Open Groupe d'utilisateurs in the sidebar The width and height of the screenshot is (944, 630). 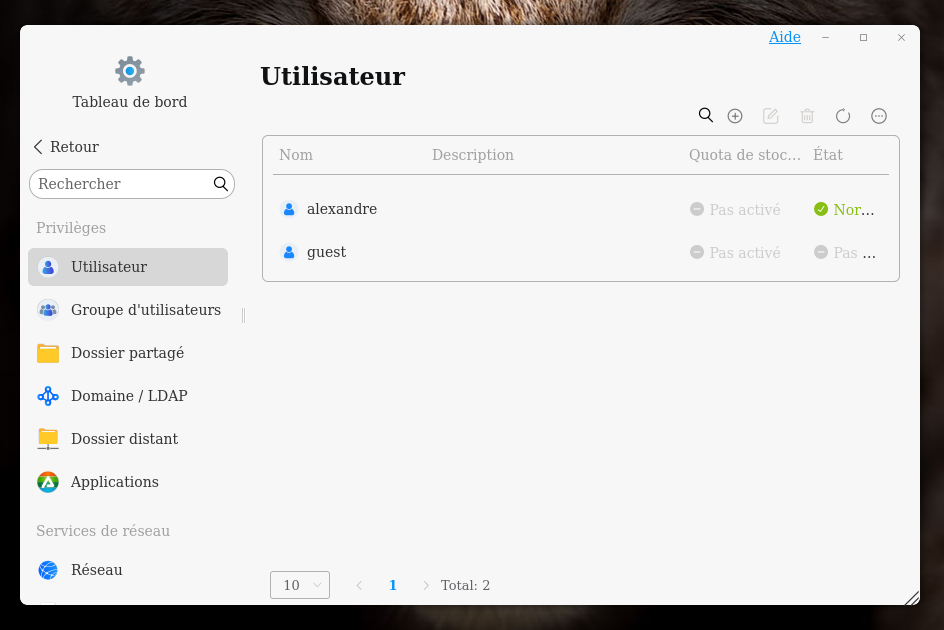coord(145,310)
